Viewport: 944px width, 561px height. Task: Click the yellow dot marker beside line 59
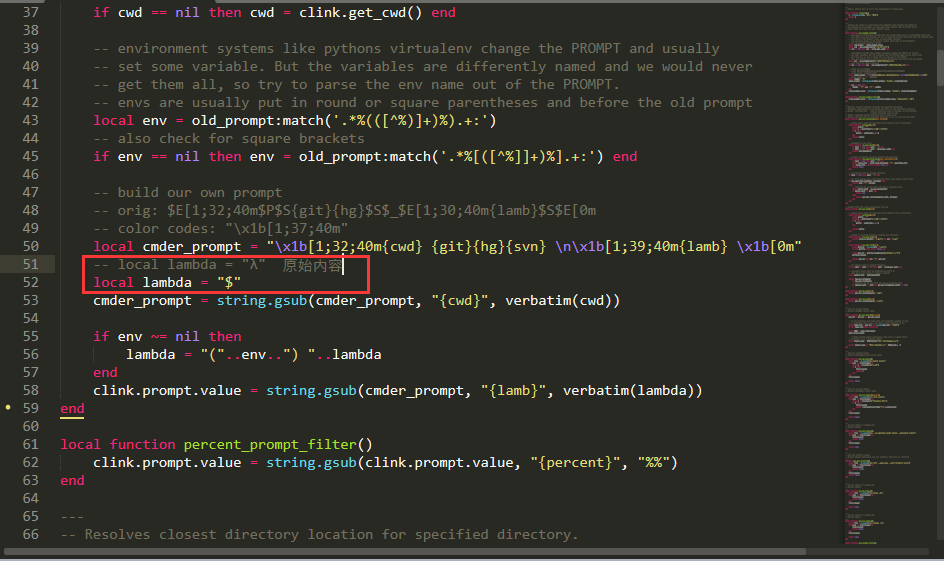[x=8, y=408]
